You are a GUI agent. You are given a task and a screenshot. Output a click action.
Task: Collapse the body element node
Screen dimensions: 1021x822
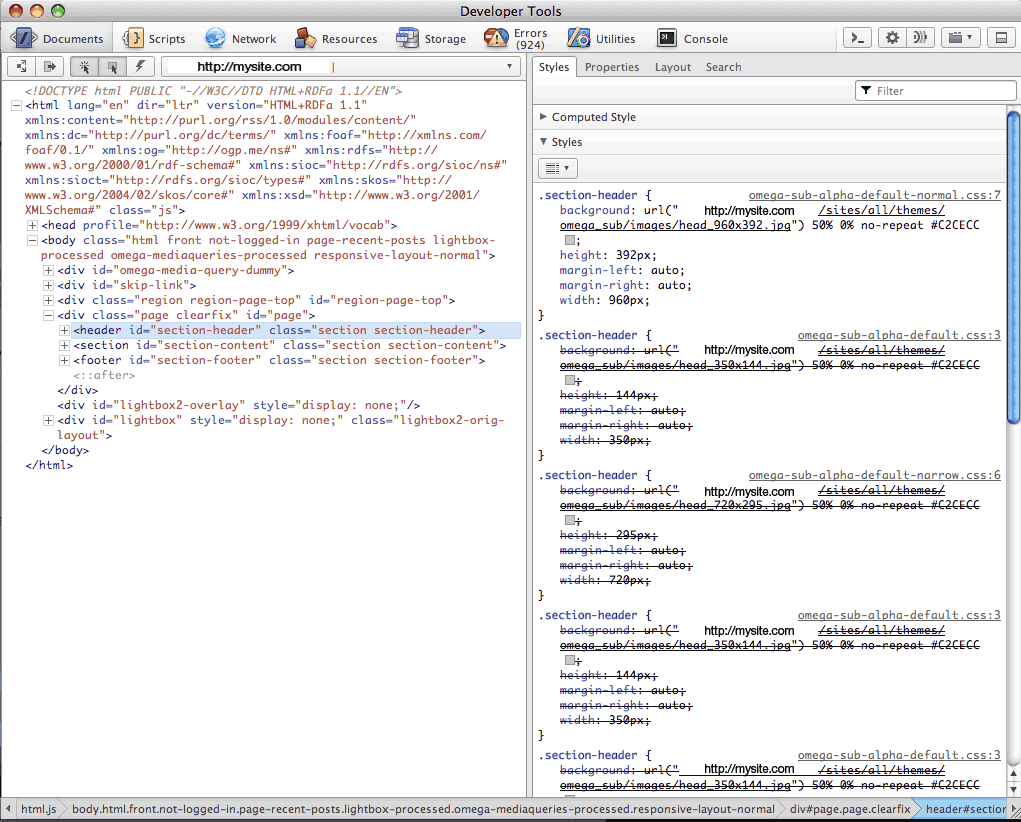click(32, 240)
